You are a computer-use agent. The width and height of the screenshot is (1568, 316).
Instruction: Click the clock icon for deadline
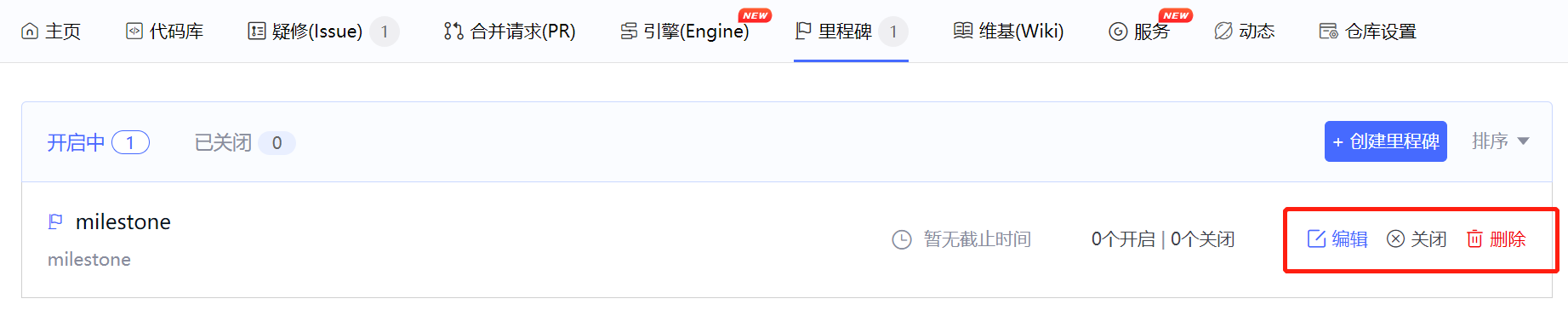[x=902, y=239]
